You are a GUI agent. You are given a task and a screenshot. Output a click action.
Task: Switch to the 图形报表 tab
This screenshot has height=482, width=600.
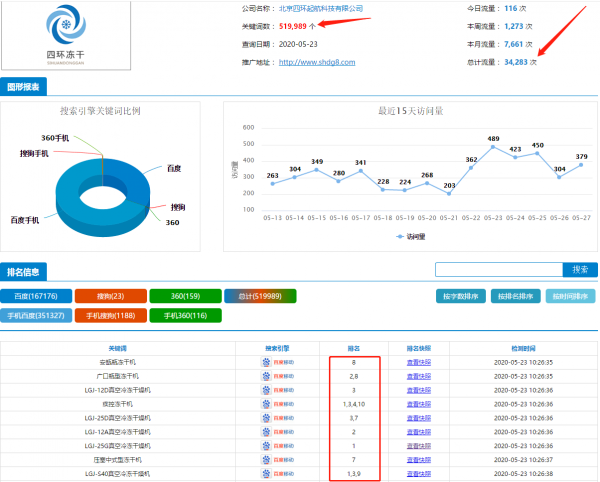(x=22, y=87)
